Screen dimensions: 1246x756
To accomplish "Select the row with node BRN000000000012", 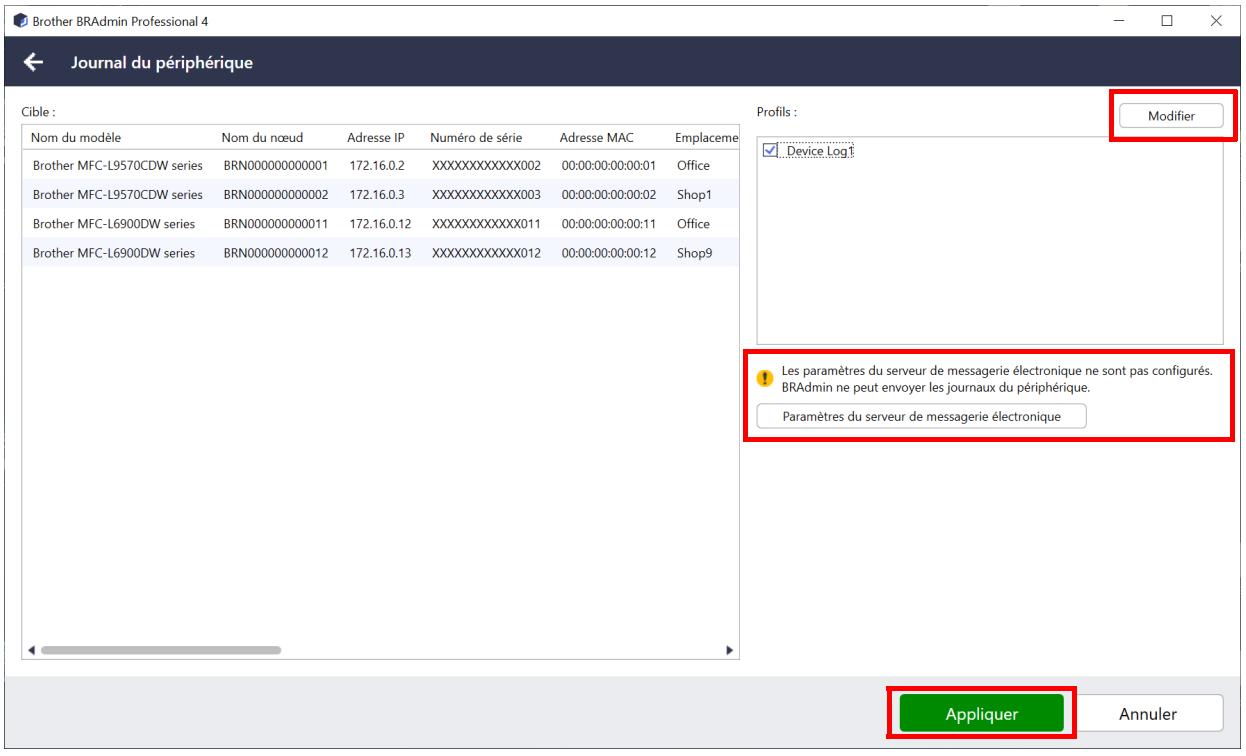I will (381, 253).
